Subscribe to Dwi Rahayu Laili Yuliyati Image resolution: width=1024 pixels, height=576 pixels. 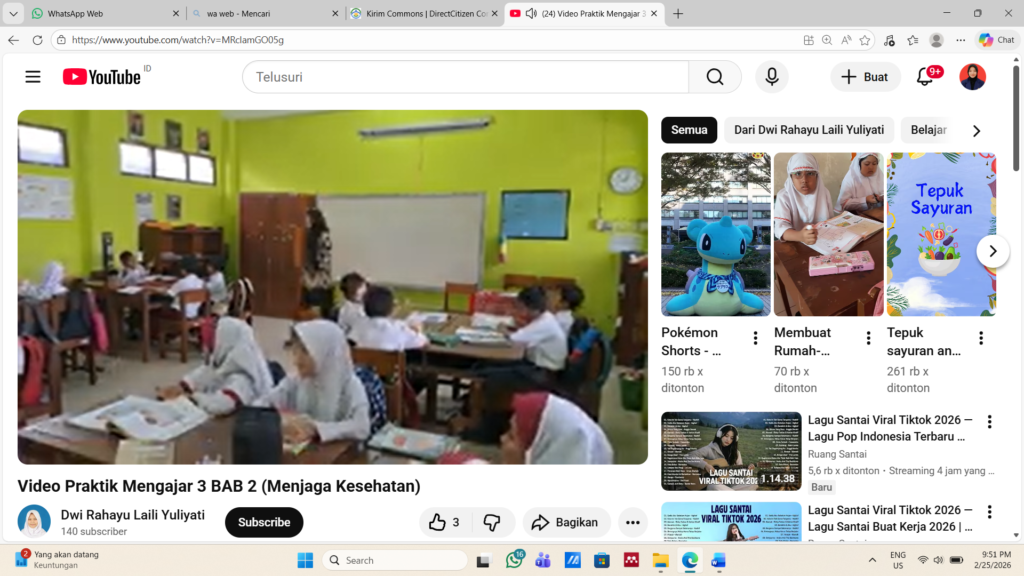pos(264,522)
